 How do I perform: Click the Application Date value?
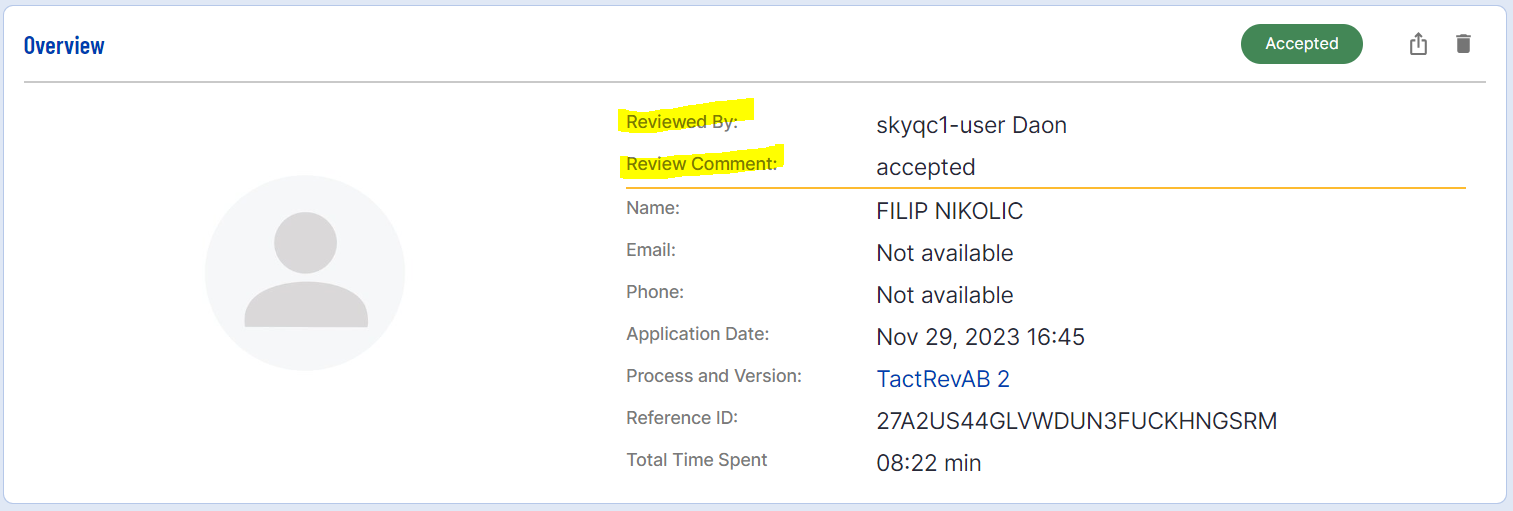pos(980,337)
